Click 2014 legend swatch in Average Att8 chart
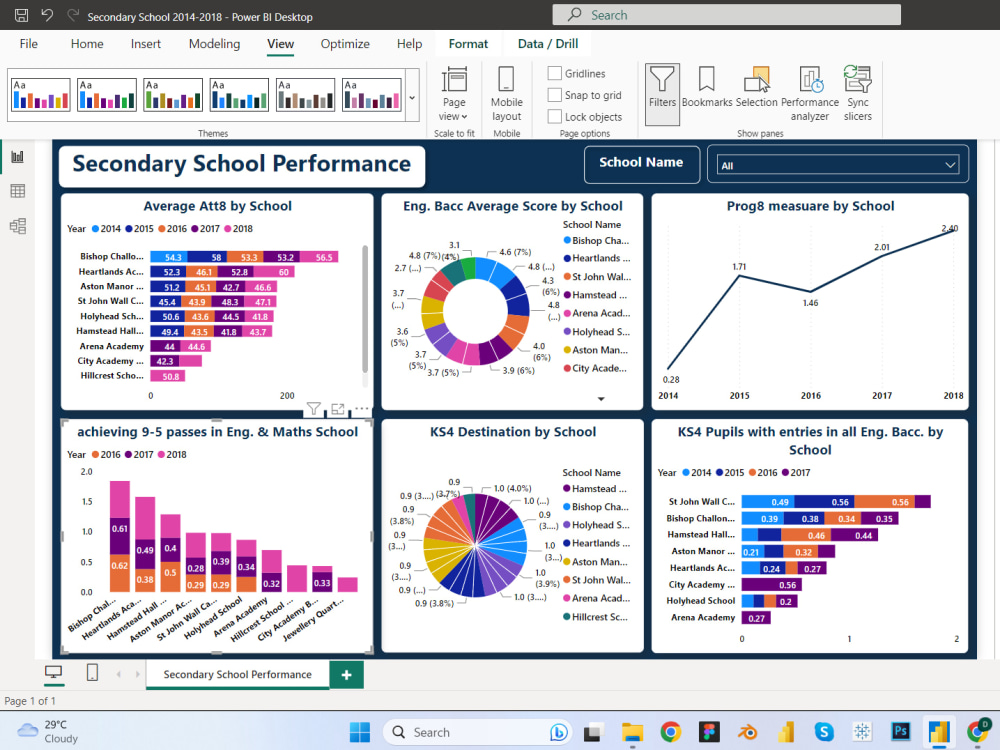 96,229
